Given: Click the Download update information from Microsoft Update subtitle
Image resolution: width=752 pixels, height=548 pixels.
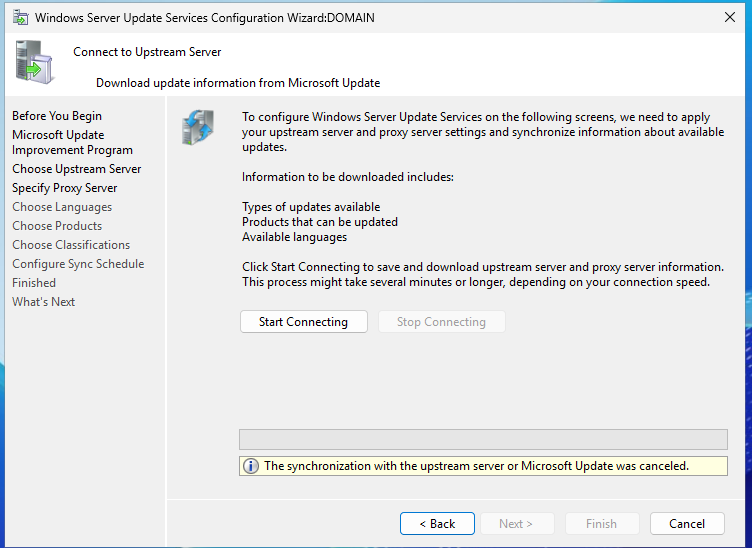Looking at the screenshot, I should tap(238, 83).
